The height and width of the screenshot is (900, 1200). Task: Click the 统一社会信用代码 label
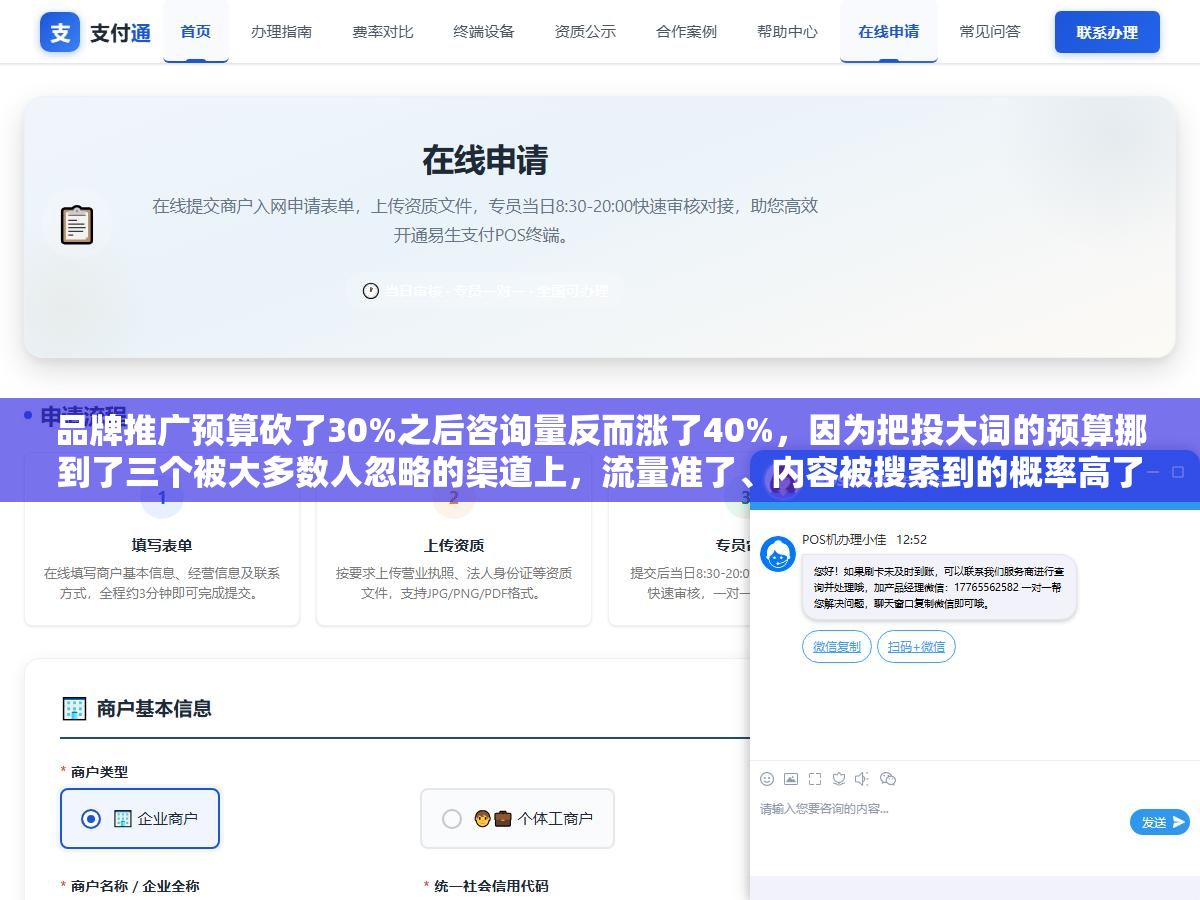[x=491, y=886]
